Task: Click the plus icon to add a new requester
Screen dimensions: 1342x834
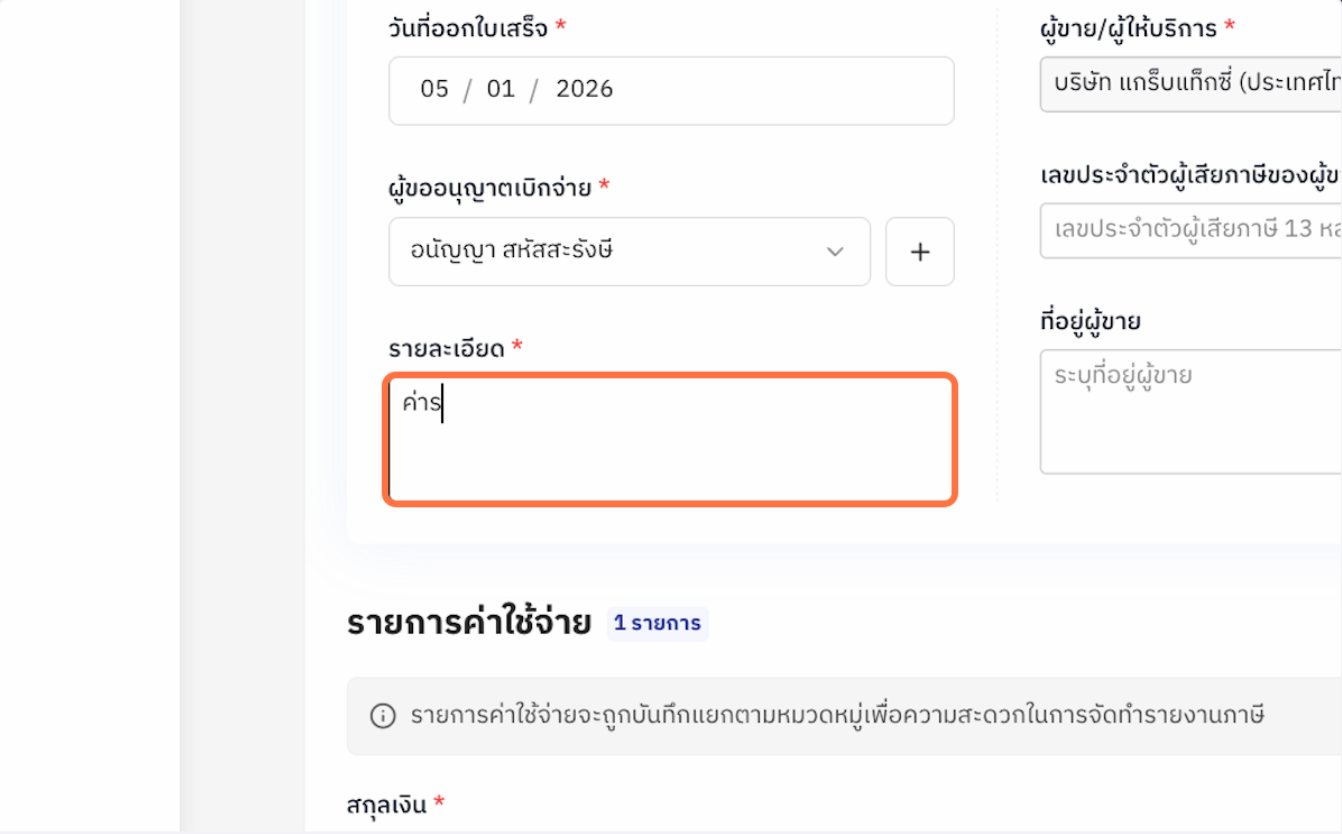Action: [x=919, y=252]
